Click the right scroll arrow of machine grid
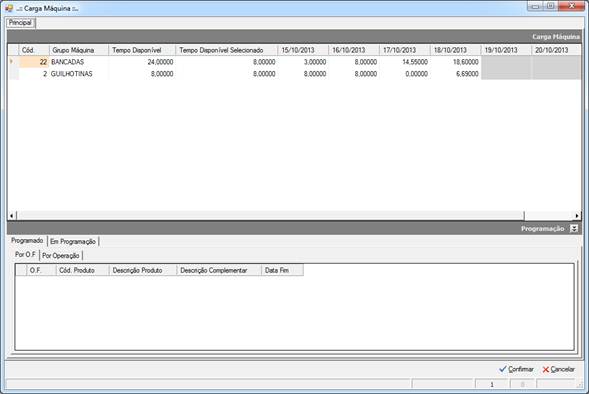The height and width of the screenshot is (394, 589). point(577,216)
